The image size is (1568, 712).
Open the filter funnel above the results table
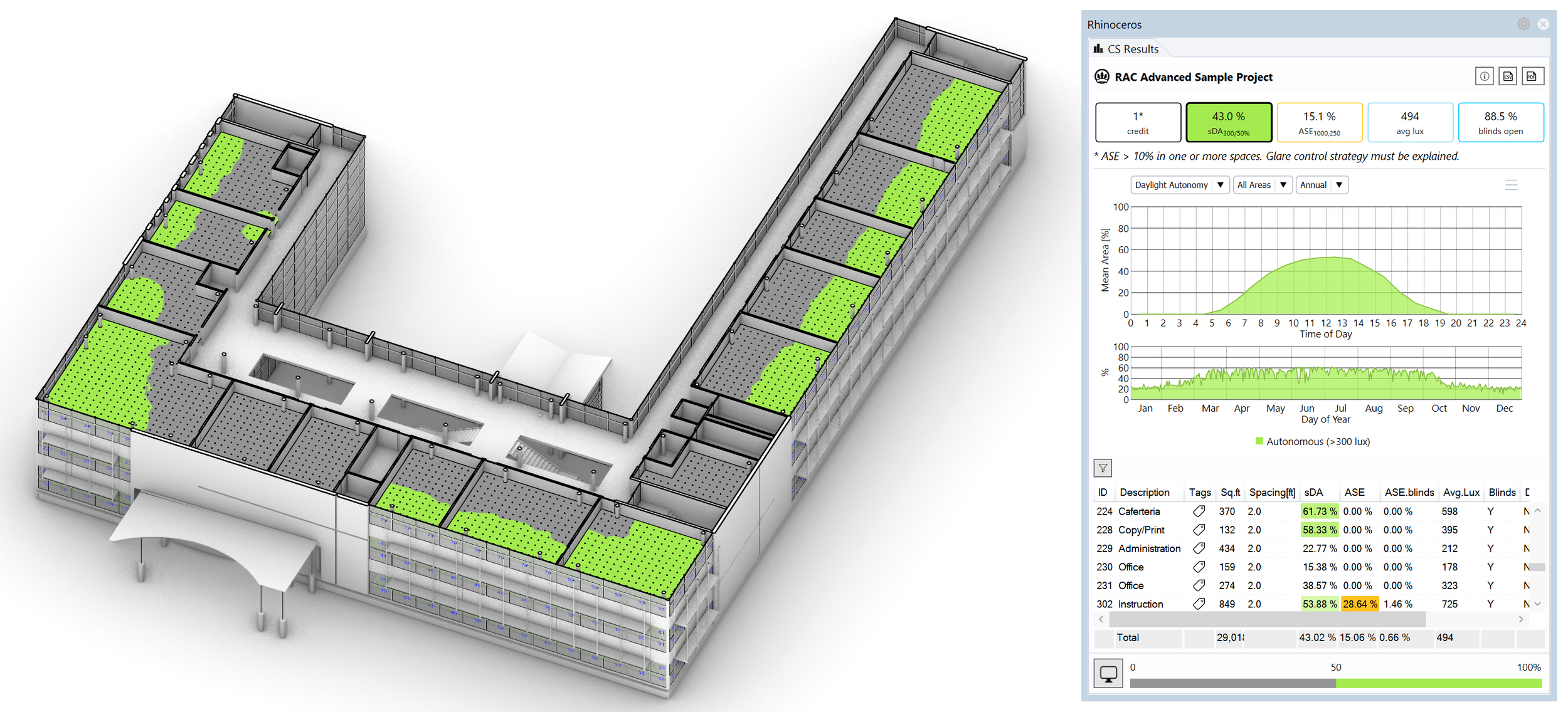tap(1103, 468)
